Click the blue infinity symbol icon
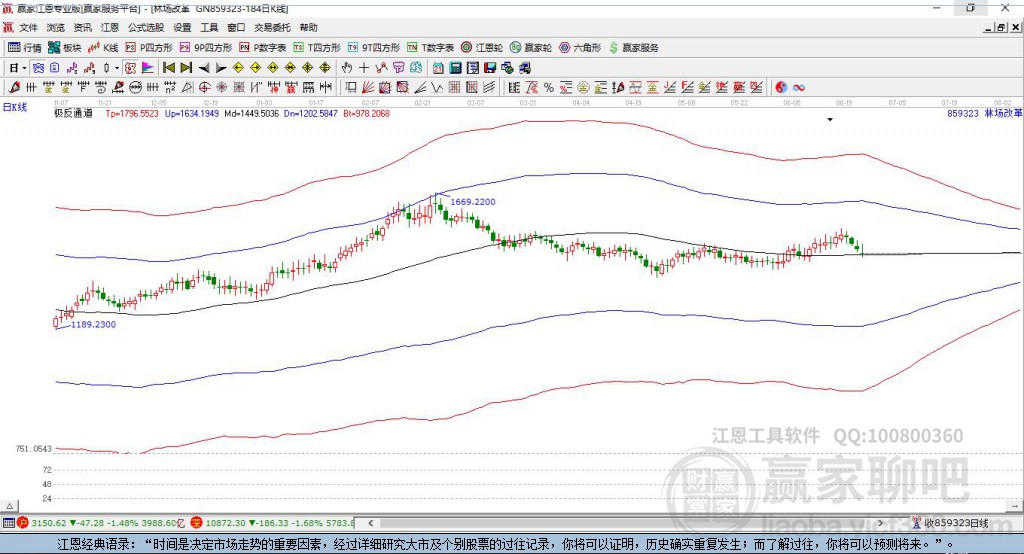Image resolution: width=1024 pixels, height=554 pixels. [799, 87]
